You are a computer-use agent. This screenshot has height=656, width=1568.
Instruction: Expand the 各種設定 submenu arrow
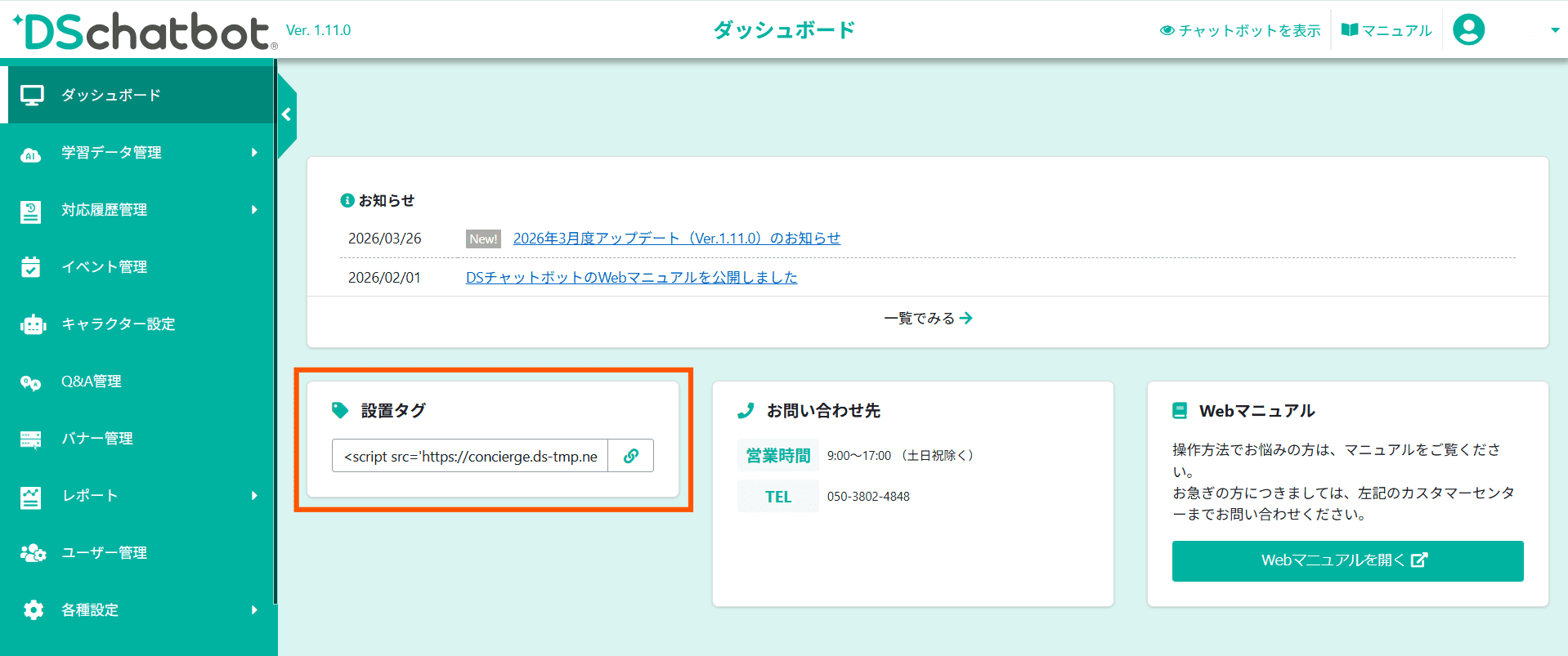(x=254, y=610)
